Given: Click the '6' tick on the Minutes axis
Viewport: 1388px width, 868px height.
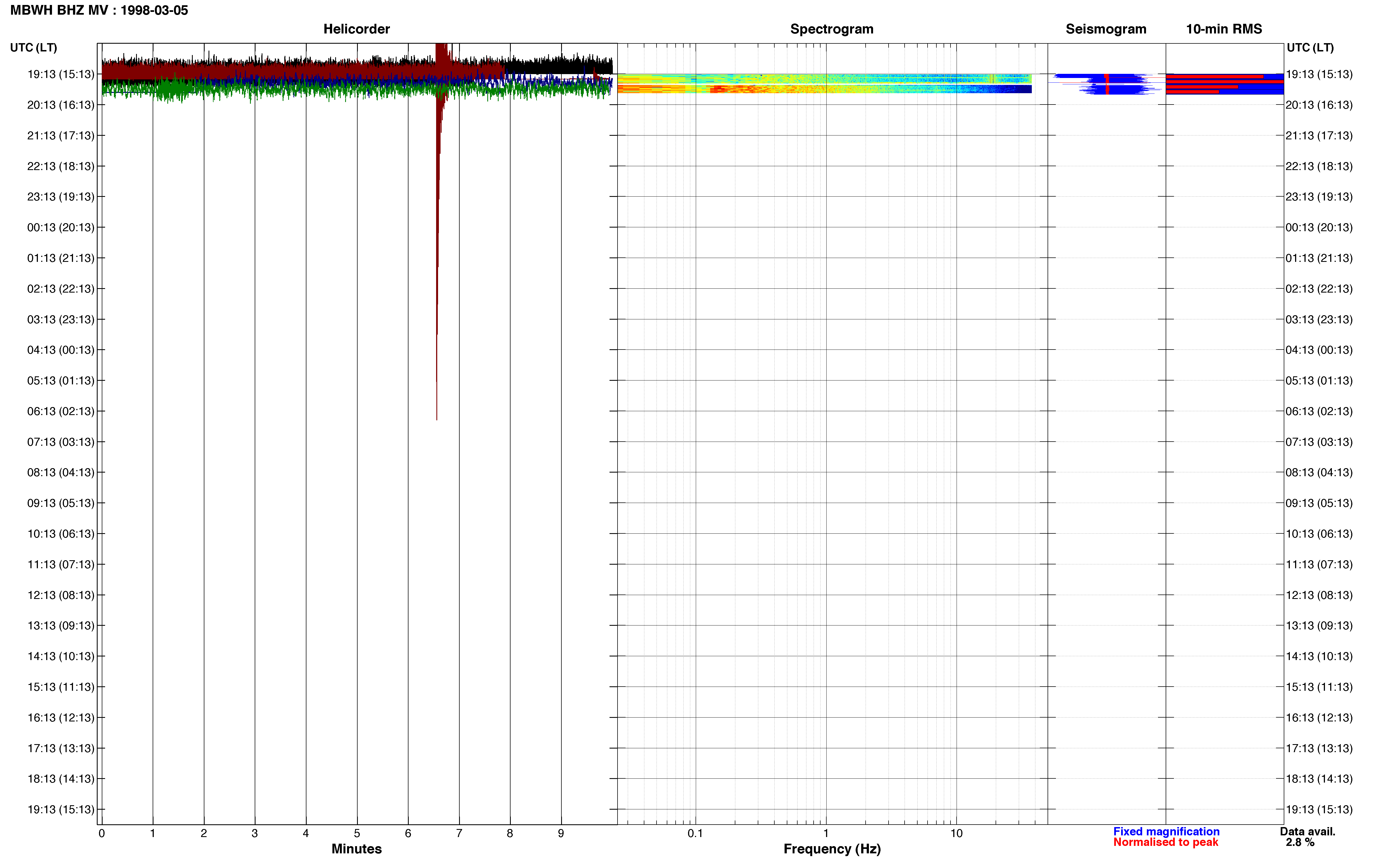Looking at the screenshot, I should [x=408, y=833].
